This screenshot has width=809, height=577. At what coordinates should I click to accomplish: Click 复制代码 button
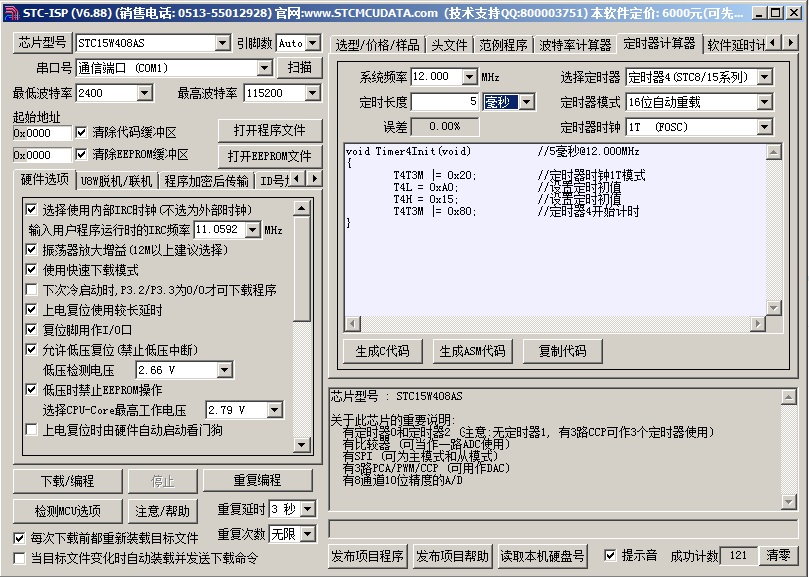click(x=562, y=351)
